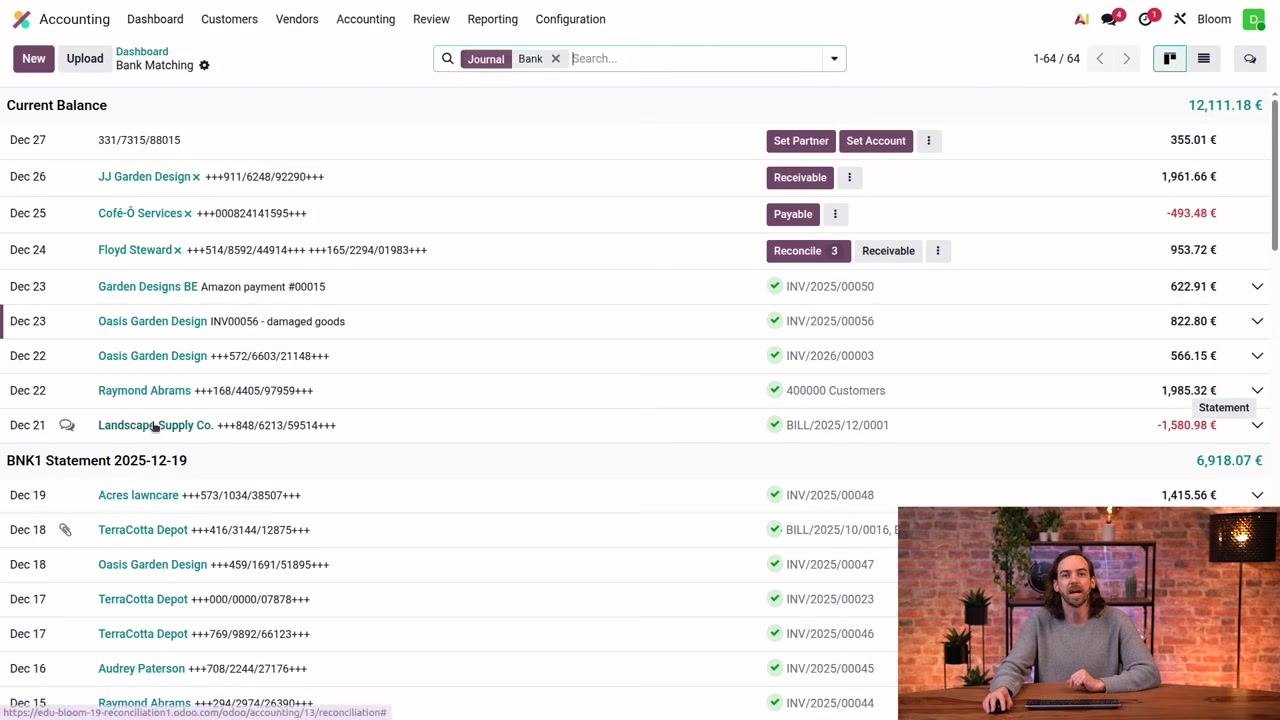Expand the Acres lawncare line
The height and width of the screenshot is (720, 1280).
pos(1257,495)
